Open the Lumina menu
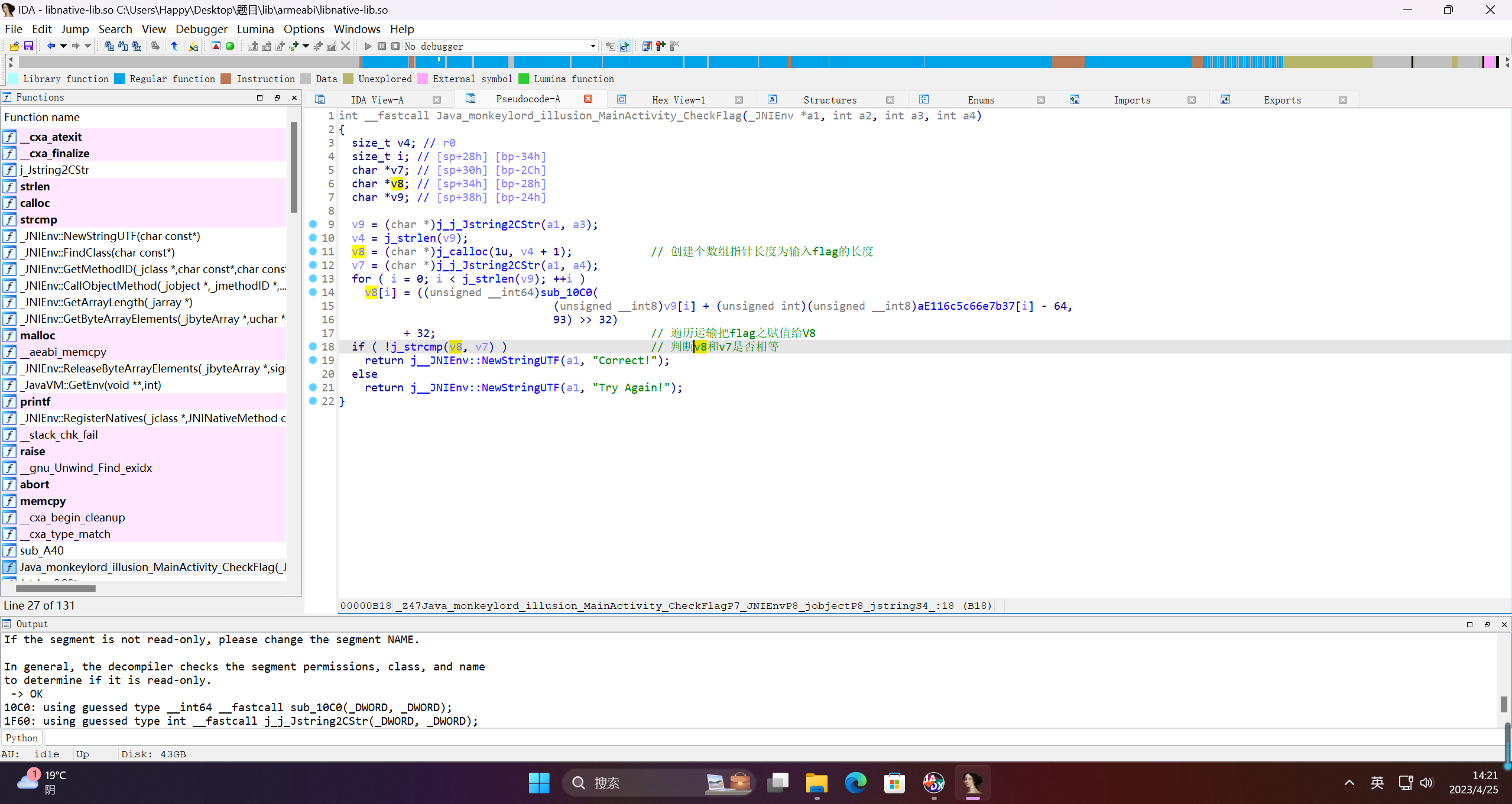 255,29
